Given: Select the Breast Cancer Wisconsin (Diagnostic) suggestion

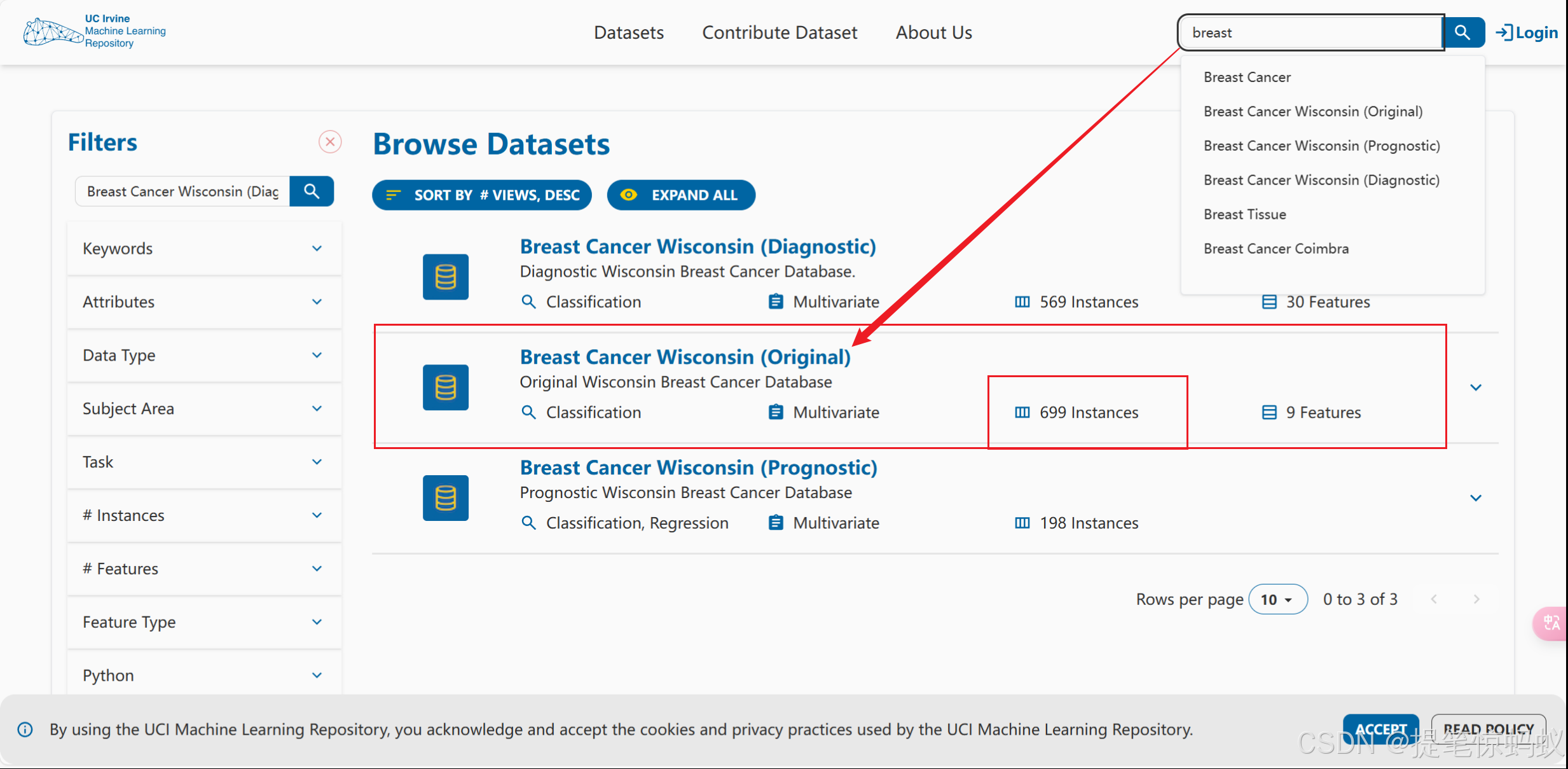Looking at the screenshot, I should pyautogui.click(x=1332, y=180).
